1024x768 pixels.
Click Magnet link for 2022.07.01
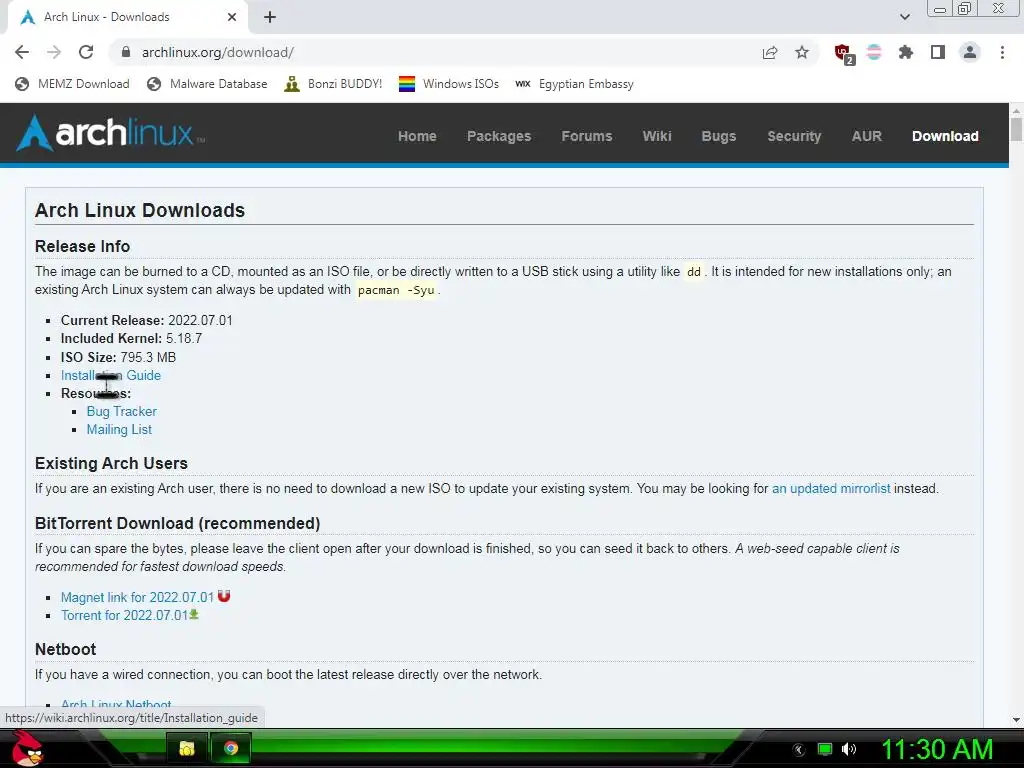137,598
